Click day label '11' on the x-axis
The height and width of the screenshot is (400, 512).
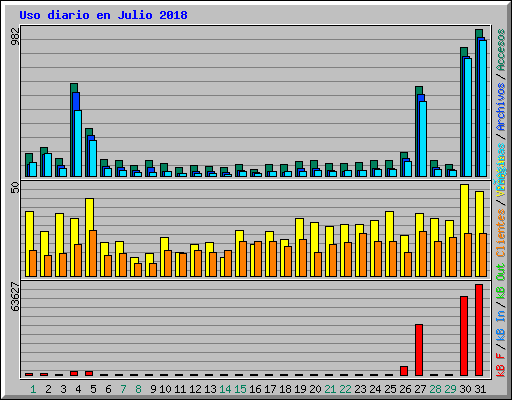[180, 389]
